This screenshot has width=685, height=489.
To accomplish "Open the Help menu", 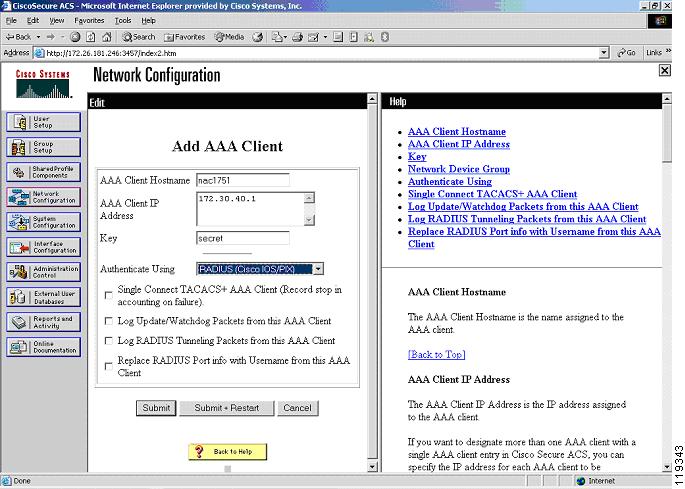I will tap(149, 21).
